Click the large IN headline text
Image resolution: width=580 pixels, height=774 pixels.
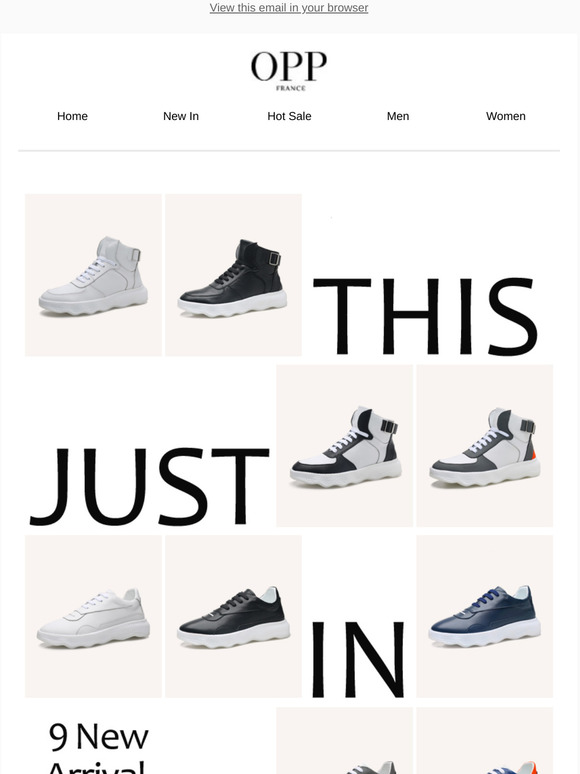358,659
